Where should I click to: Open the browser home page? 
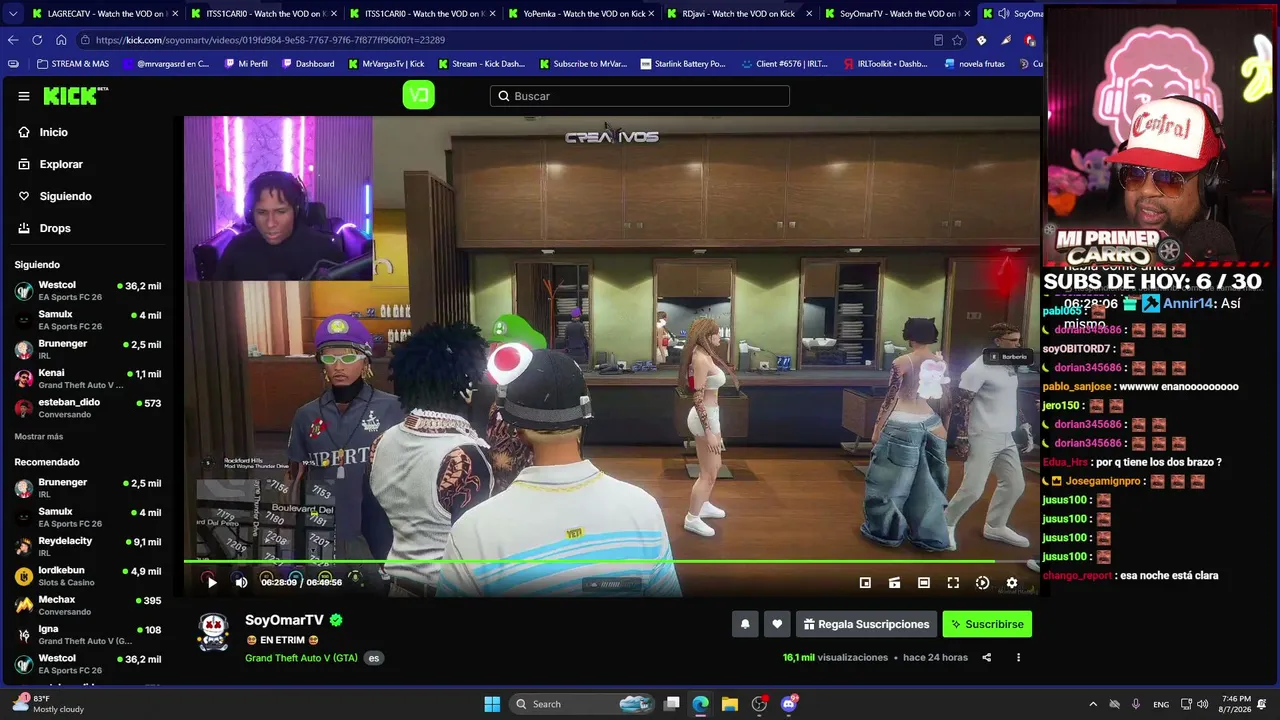coord(61,40)
